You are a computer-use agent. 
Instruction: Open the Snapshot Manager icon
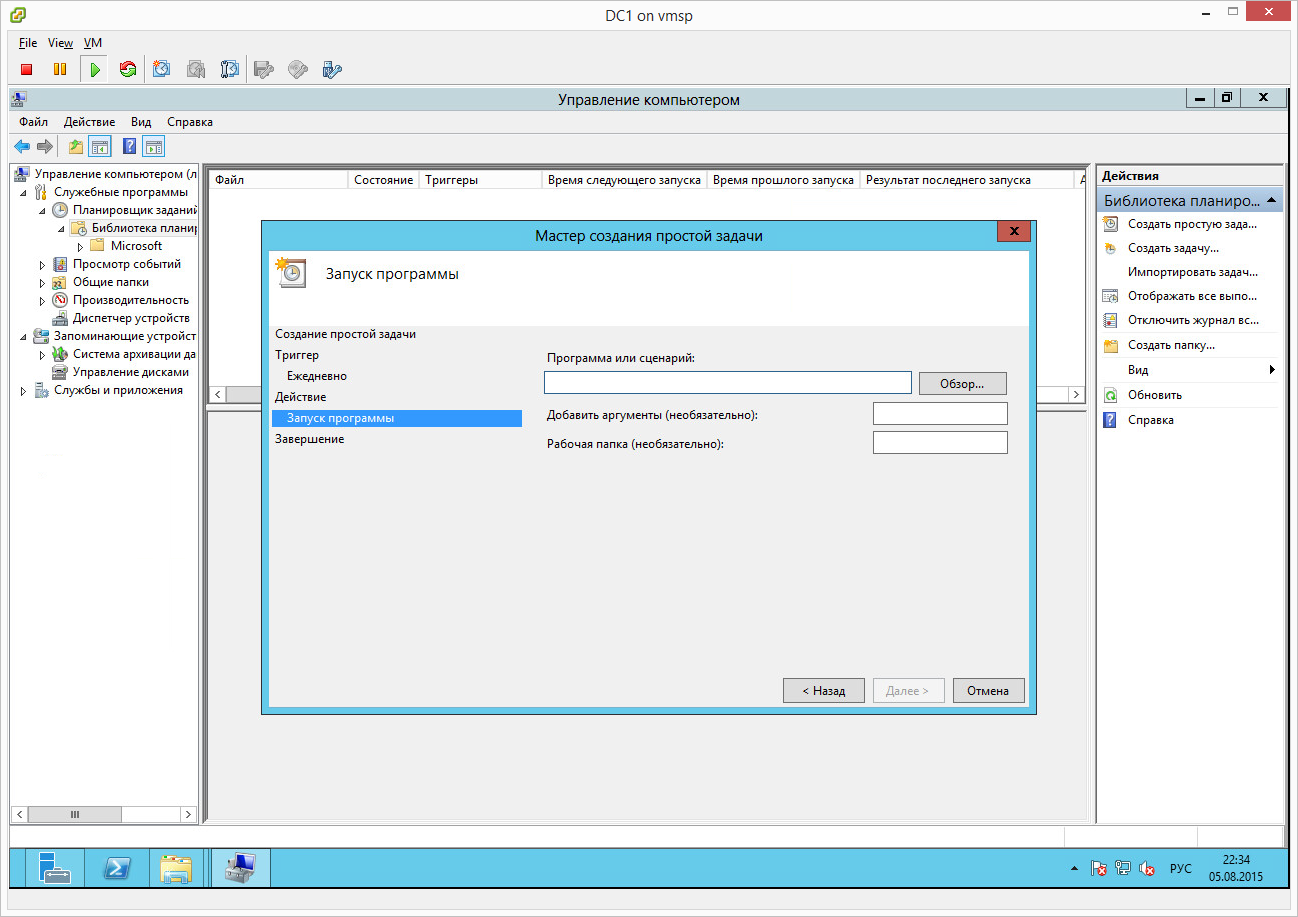(230, 69)
